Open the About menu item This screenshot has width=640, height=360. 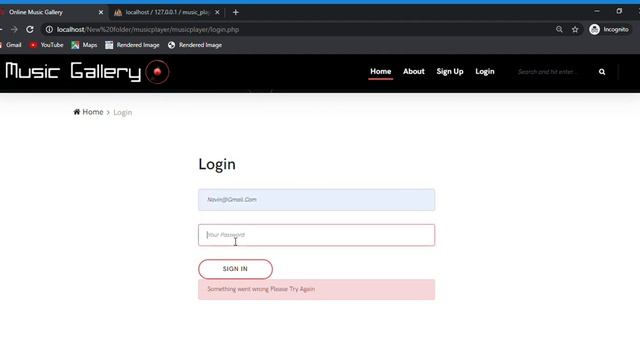[413, 71]
